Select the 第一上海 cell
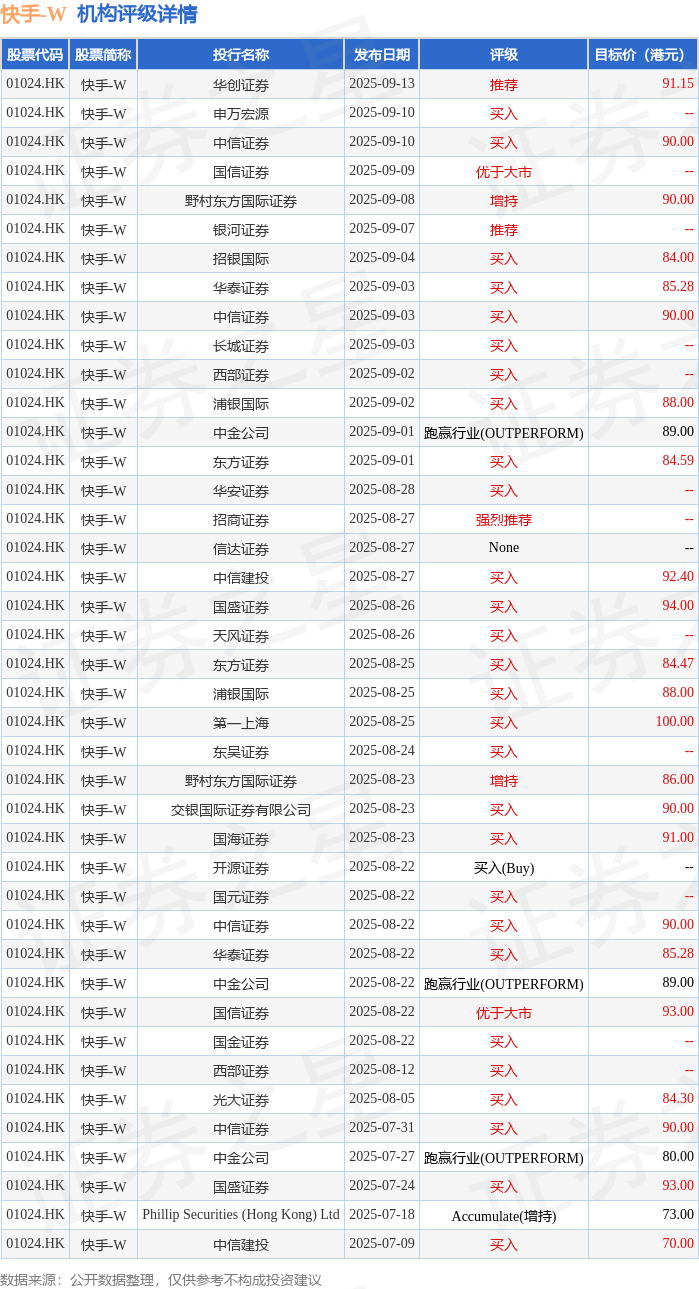 [241, 723]
